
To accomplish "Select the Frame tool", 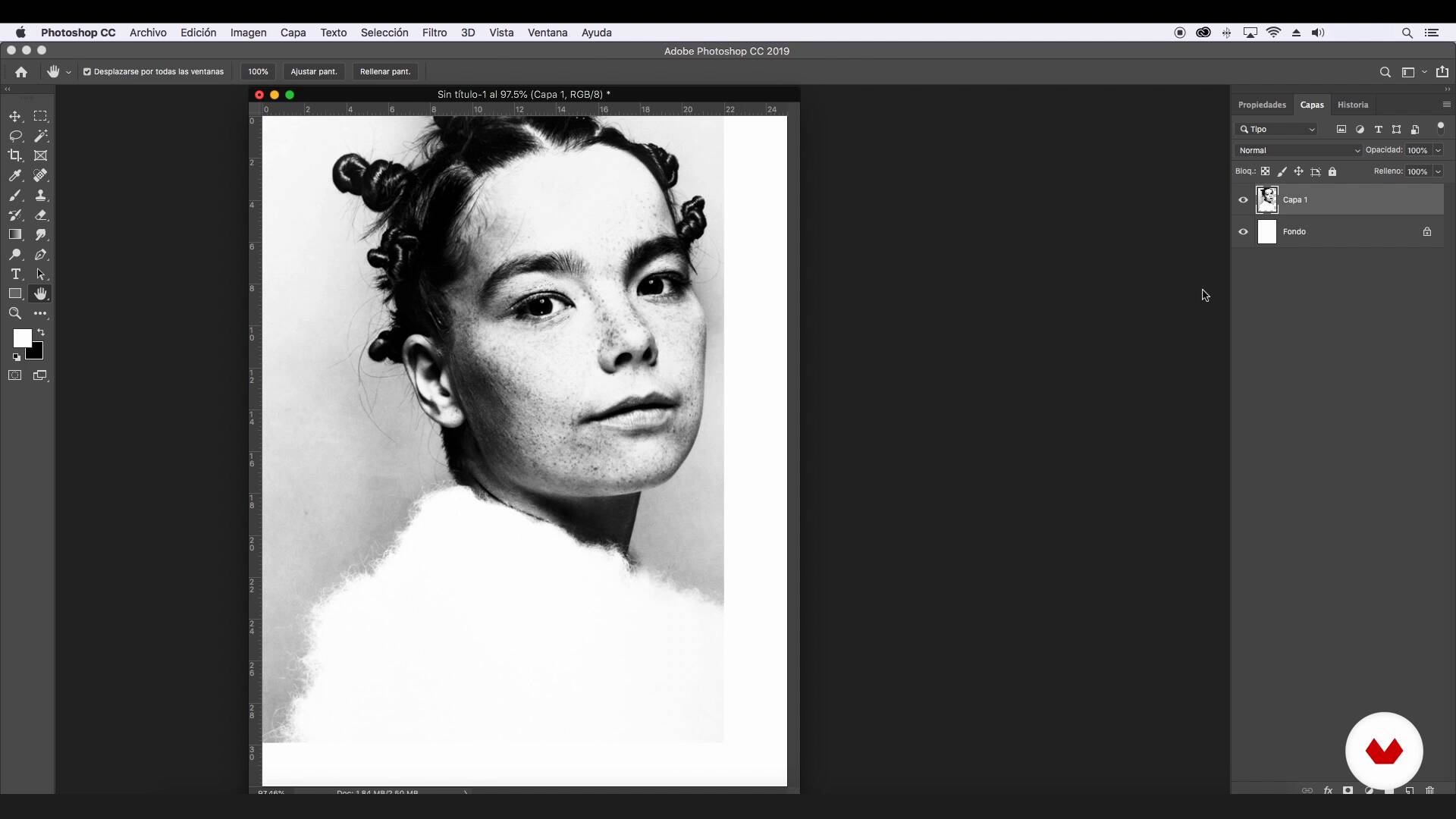I will pyautogui.click(x=41, y=155).
